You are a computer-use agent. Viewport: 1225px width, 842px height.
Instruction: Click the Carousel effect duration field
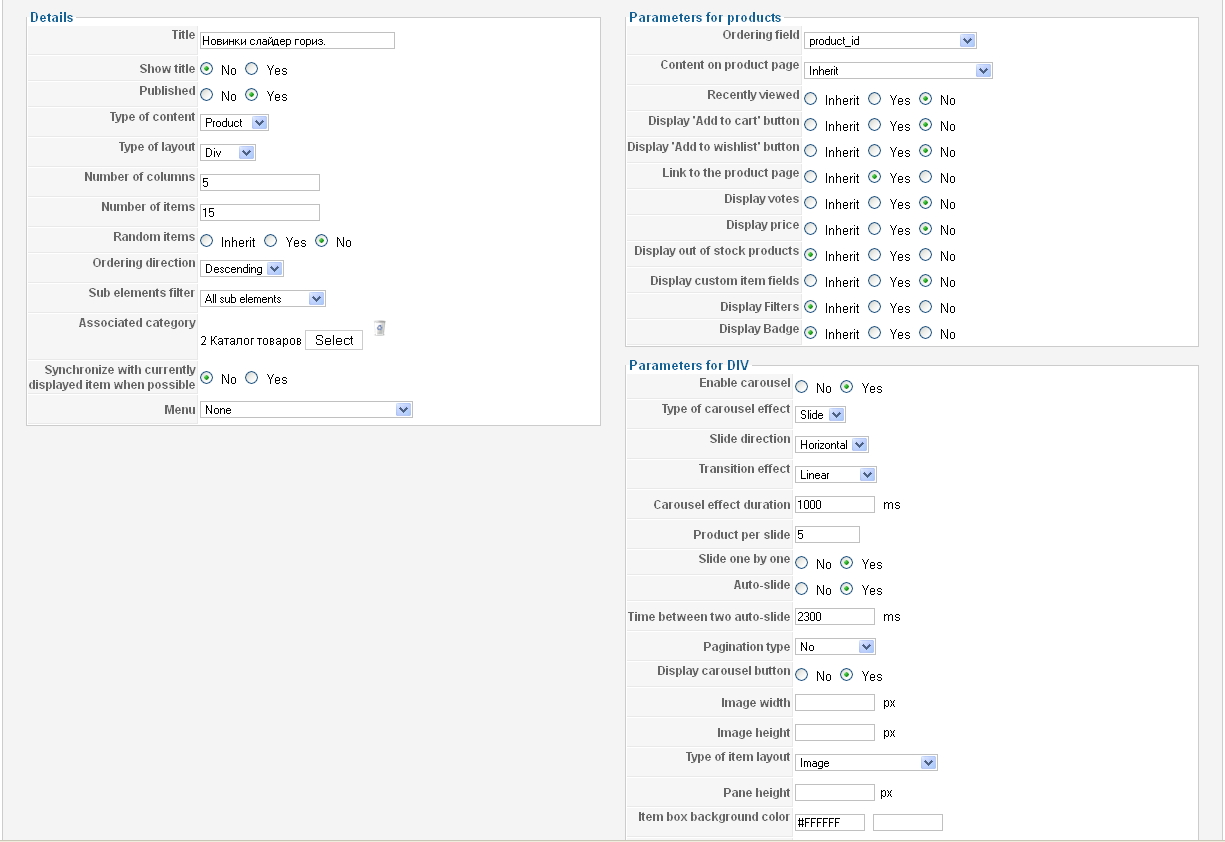(834, 505)
